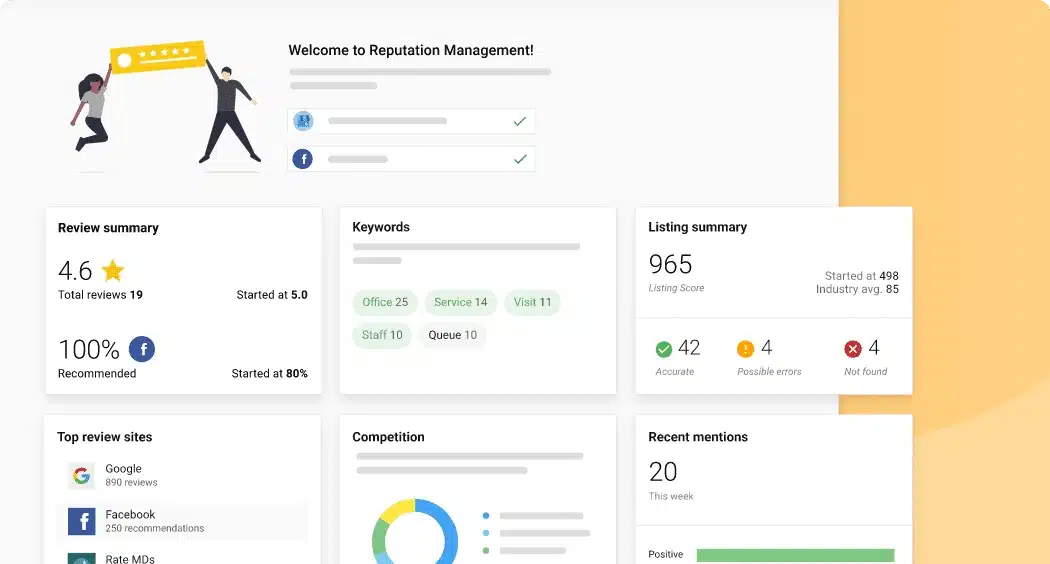
Task: Click the blue account icon in welcome list
Action: tap(303, 121)
